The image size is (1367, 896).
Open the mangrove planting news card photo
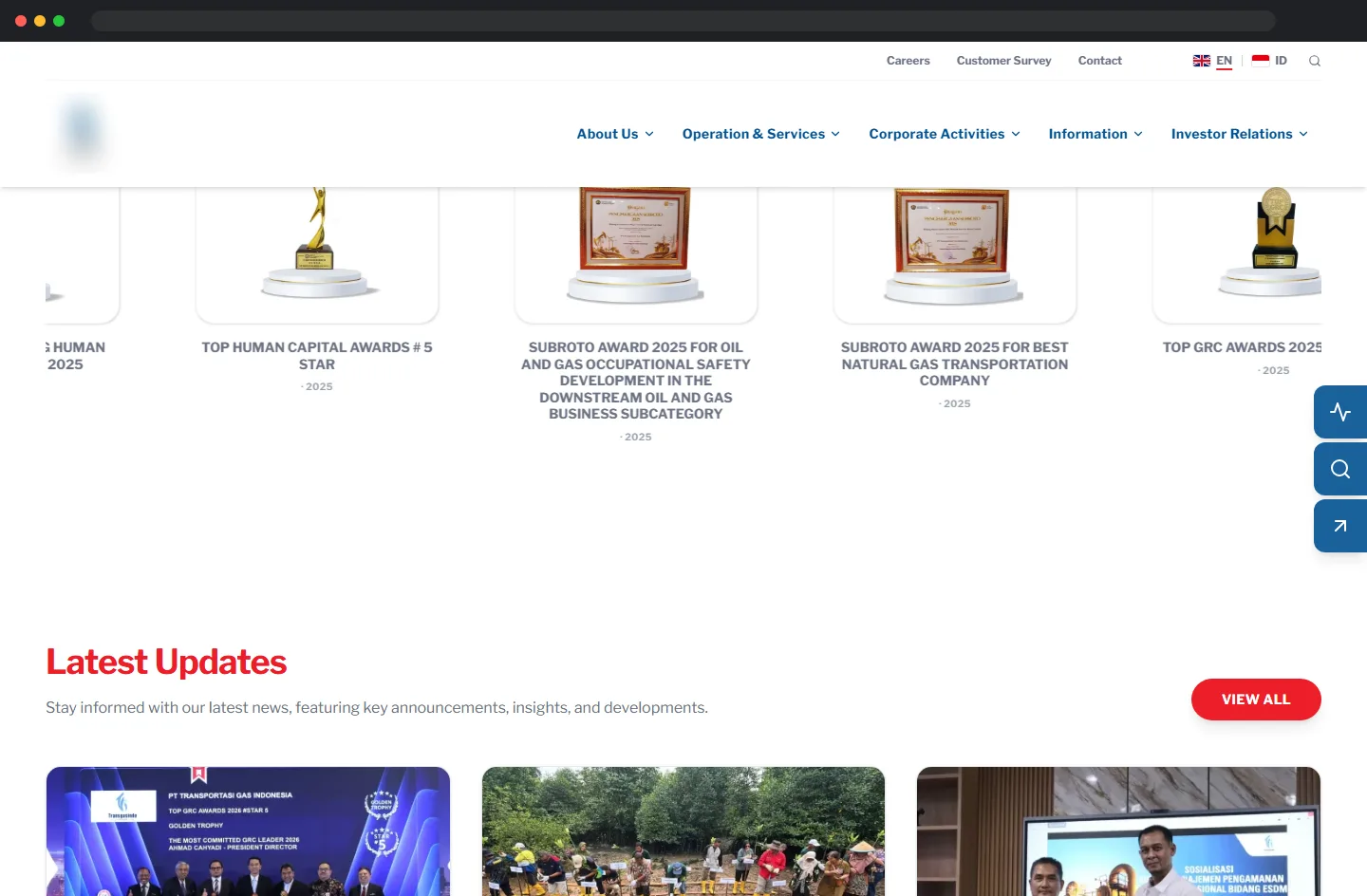click(x=683, y=831)
